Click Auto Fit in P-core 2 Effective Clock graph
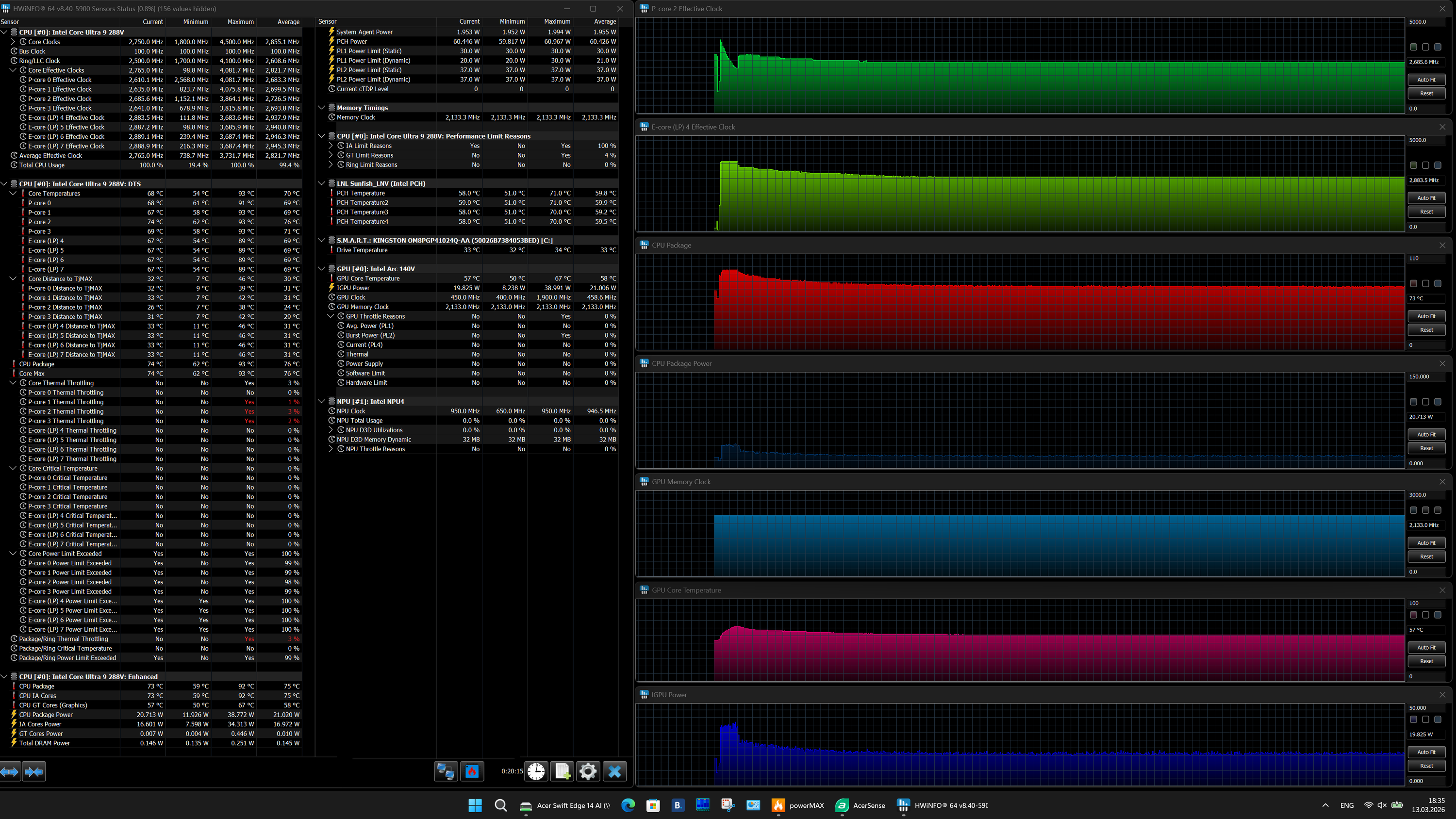Viewport: 1456px width, 819px height. pyautogui.click(x=1426, y=80)
